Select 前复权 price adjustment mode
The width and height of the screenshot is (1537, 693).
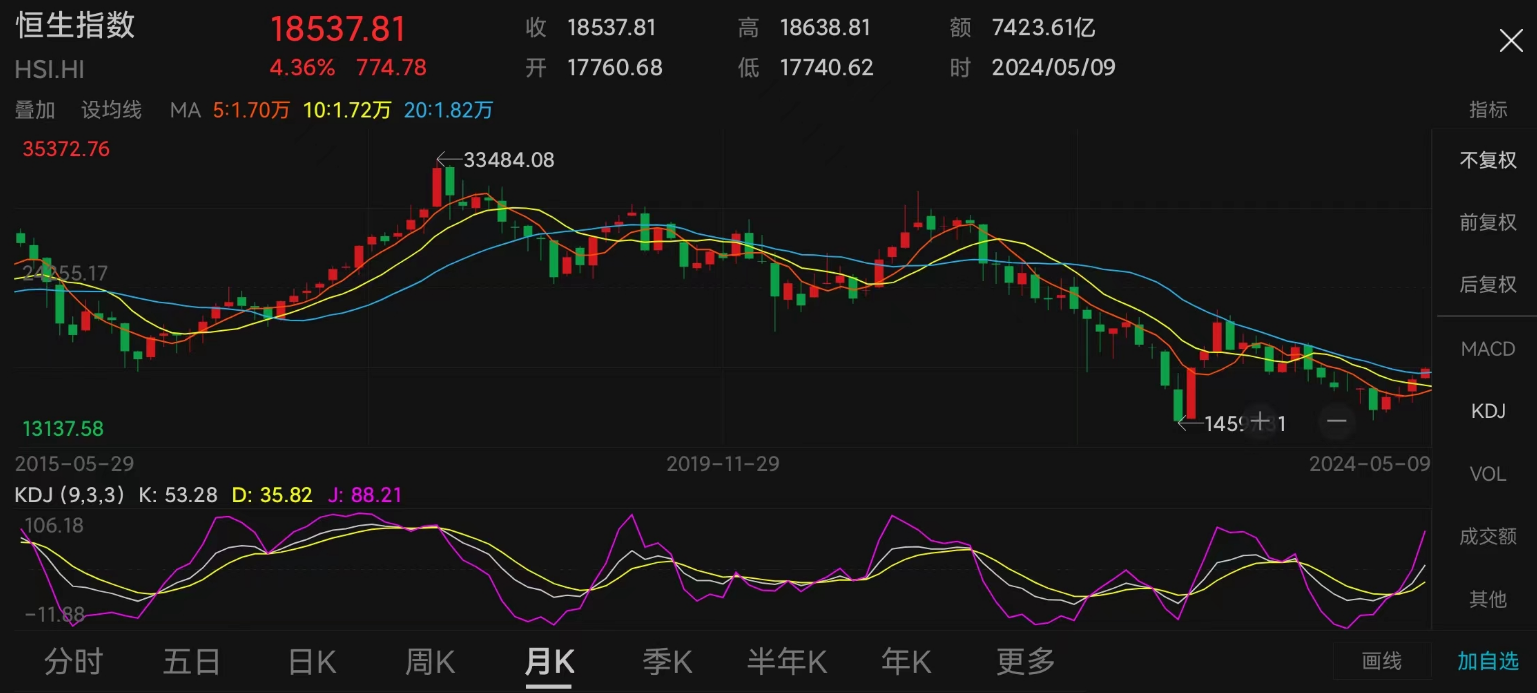pyautogui.click(x=1488, y=222)
